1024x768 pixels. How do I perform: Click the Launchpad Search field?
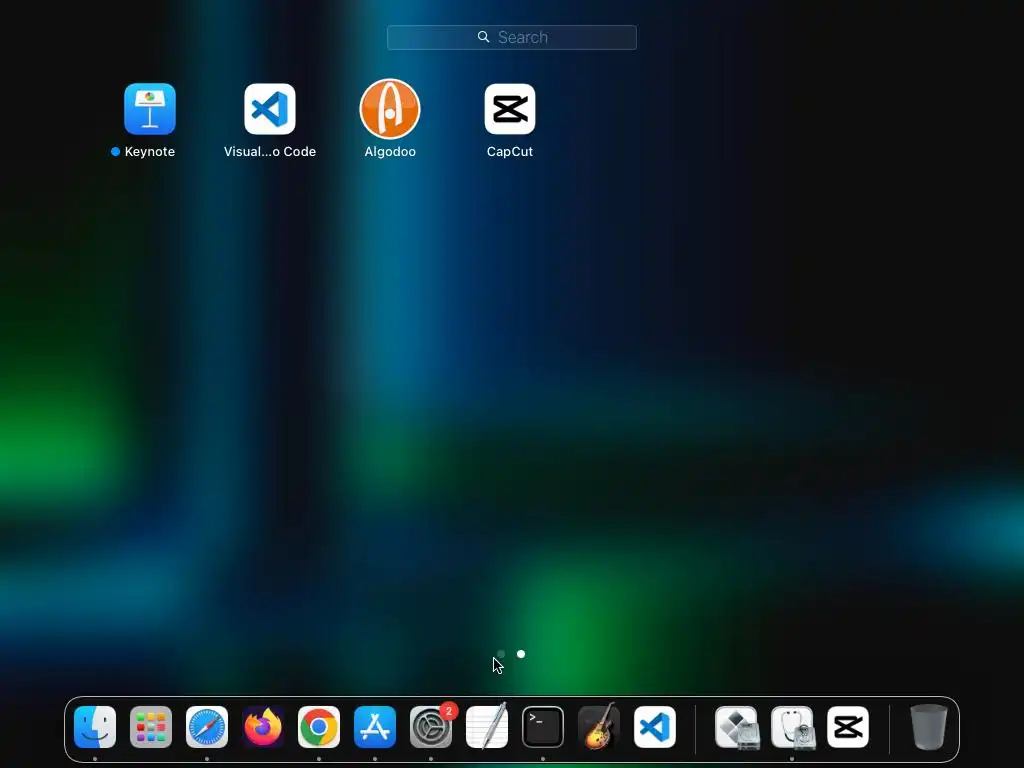(511, 37)
